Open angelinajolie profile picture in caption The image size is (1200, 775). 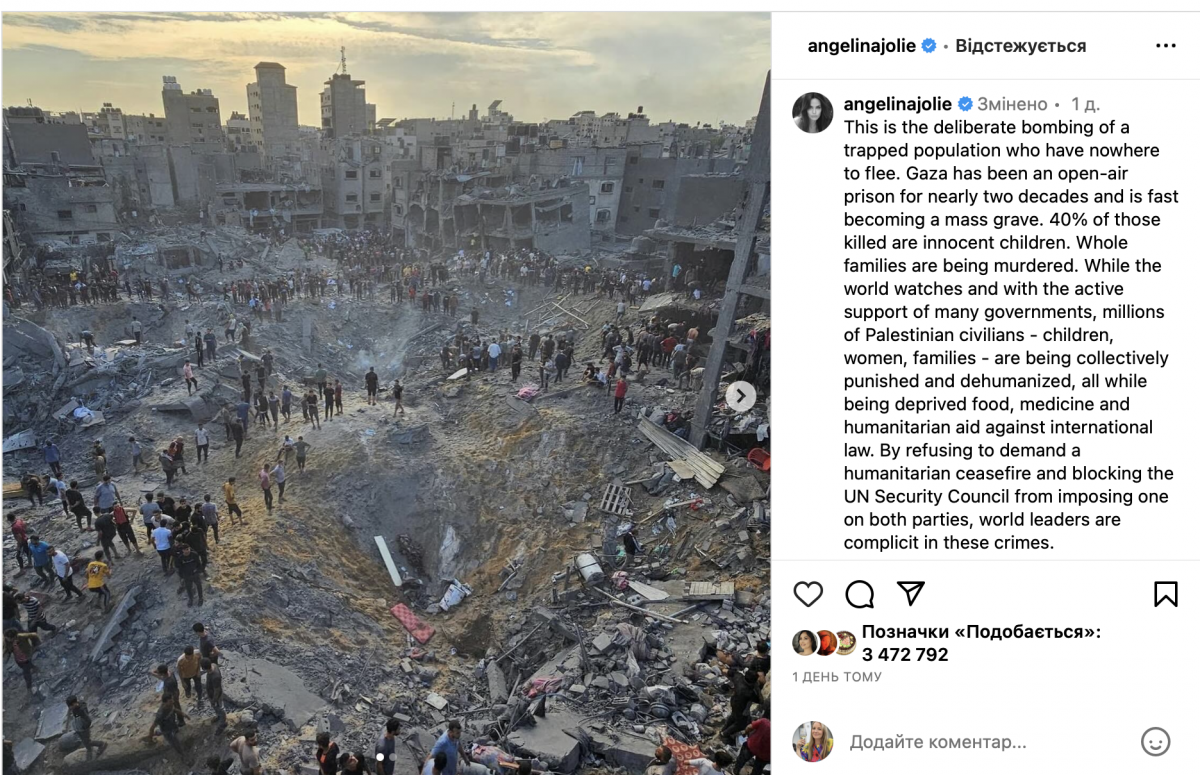tap(813, 112)
